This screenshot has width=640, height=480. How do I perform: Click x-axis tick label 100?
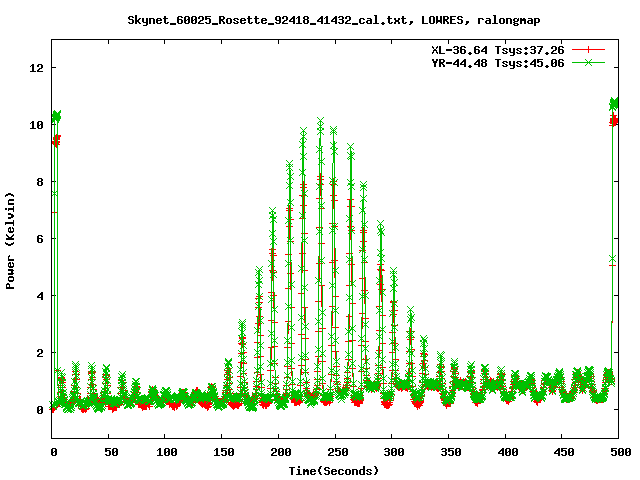tap(167, 452)
